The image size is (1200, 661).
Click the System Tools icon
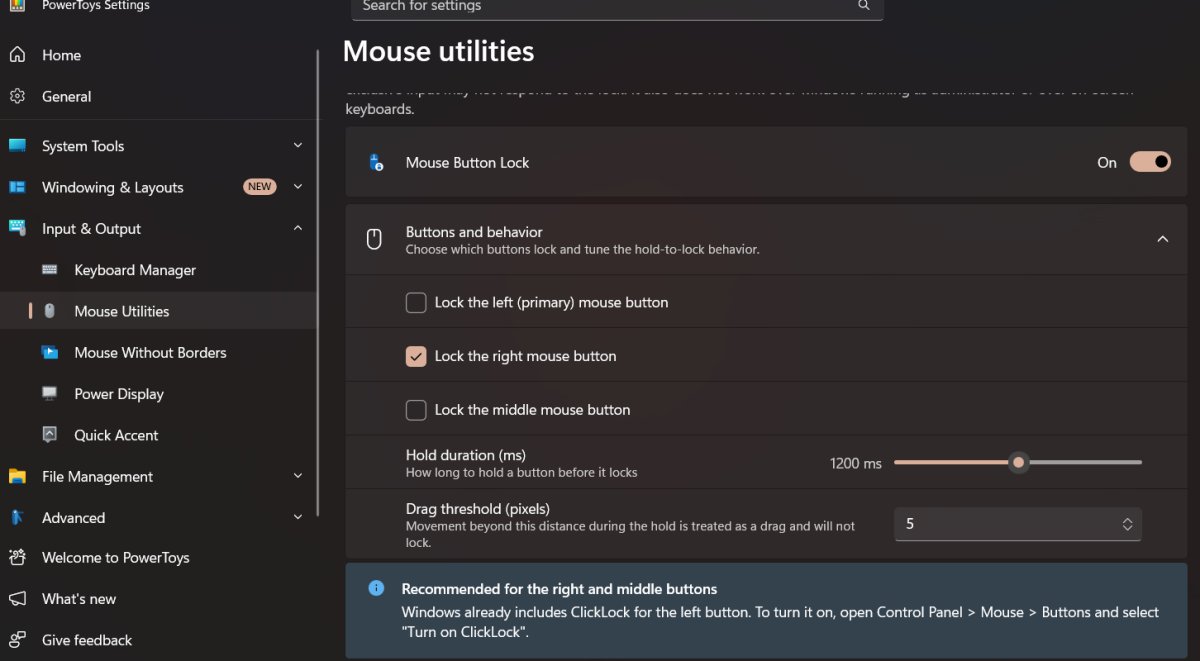[x=17, y=146]
